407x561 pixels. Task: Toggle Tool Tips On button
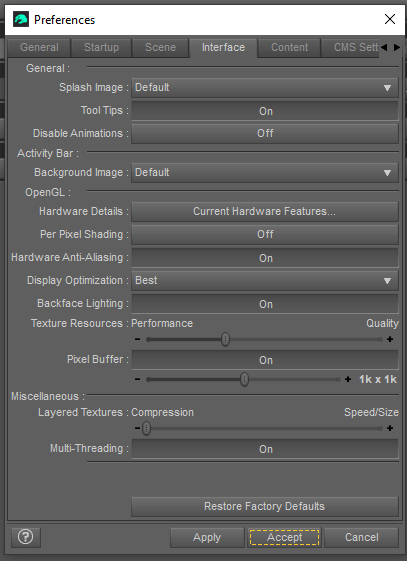[265, 111]
